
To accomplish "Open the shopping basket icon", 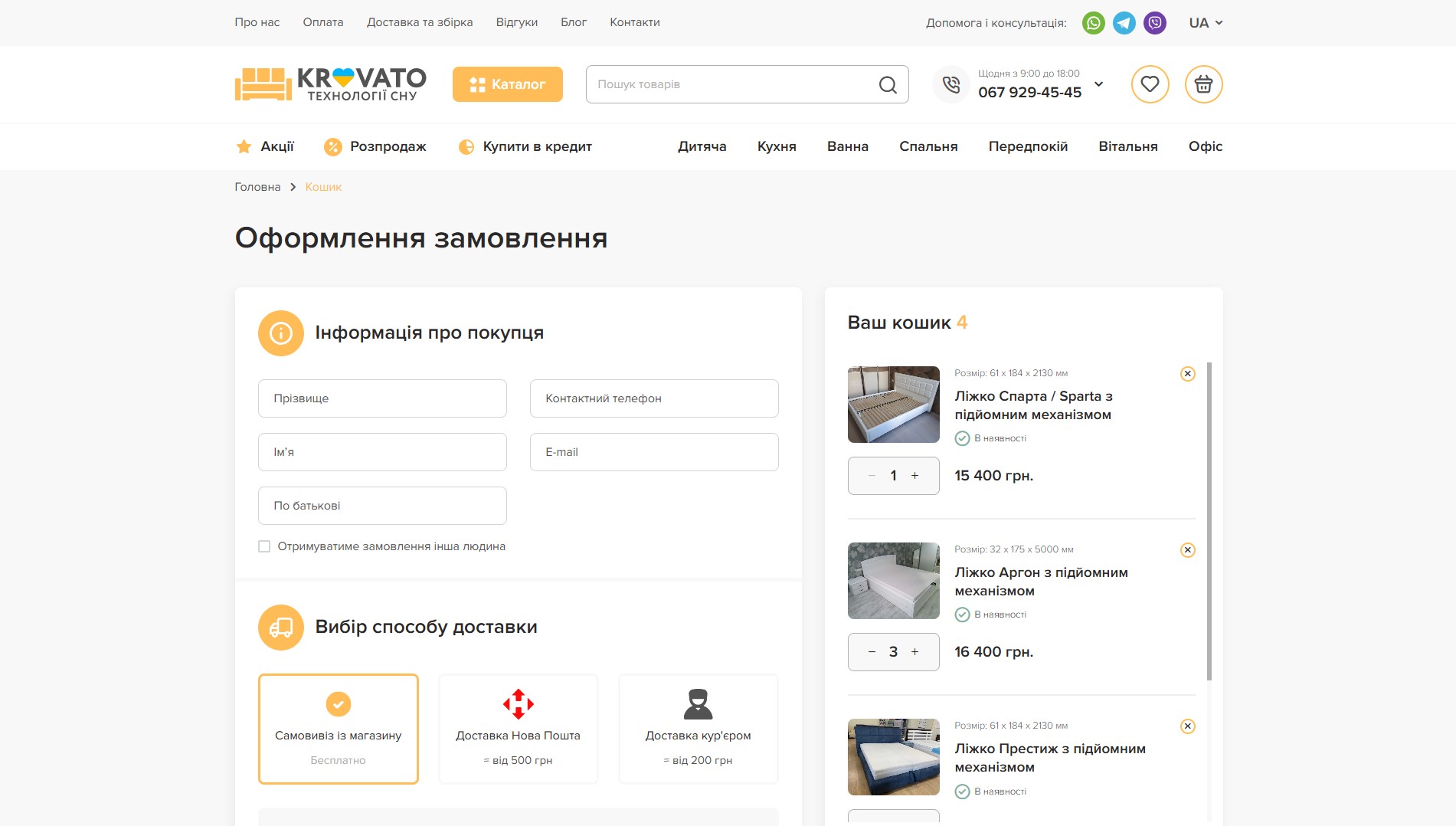I will pos(1203,84).
